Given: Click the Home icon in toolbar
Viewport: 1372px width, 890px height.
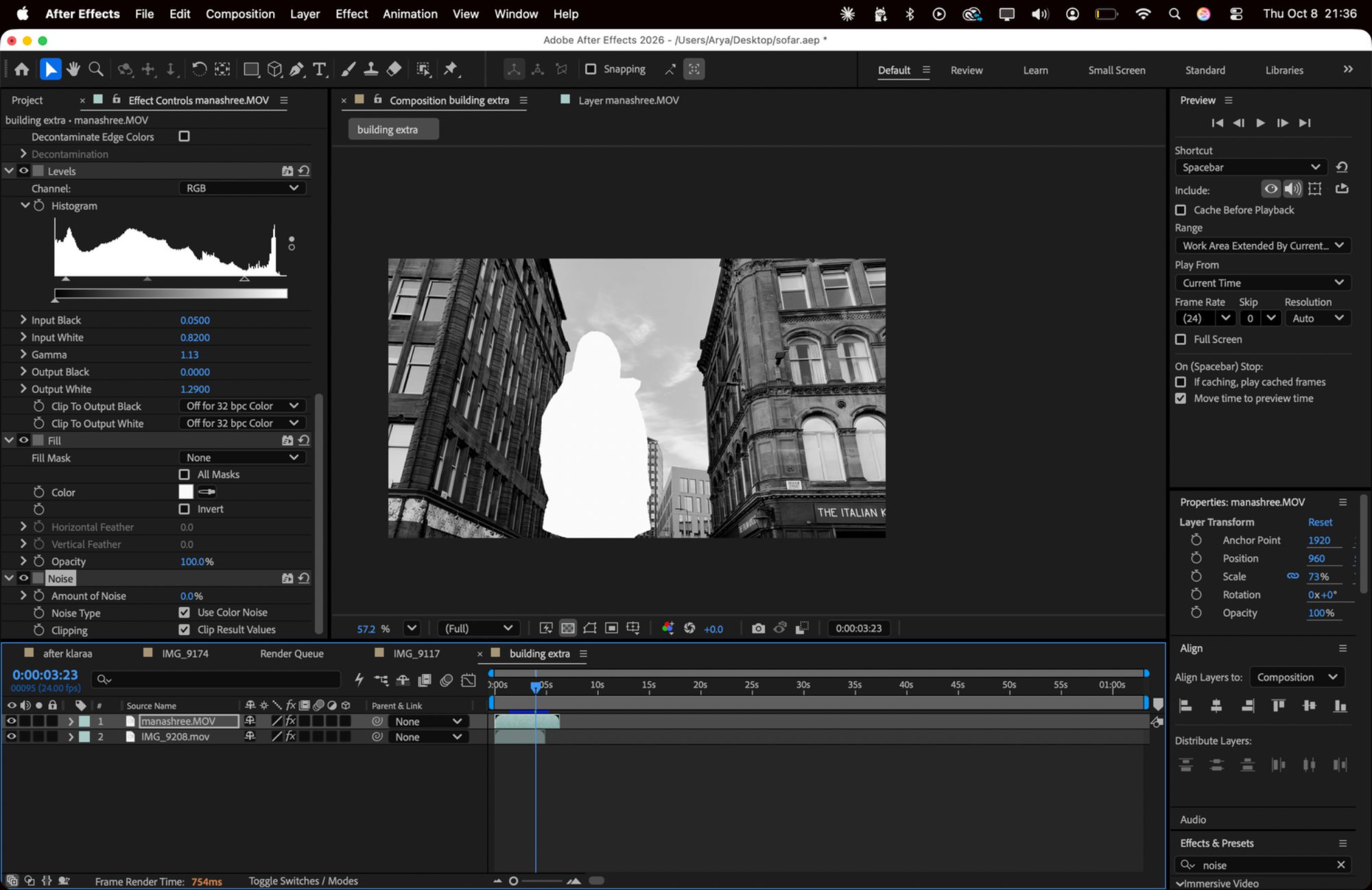Looking at the screenshot, I should point(21,69).
